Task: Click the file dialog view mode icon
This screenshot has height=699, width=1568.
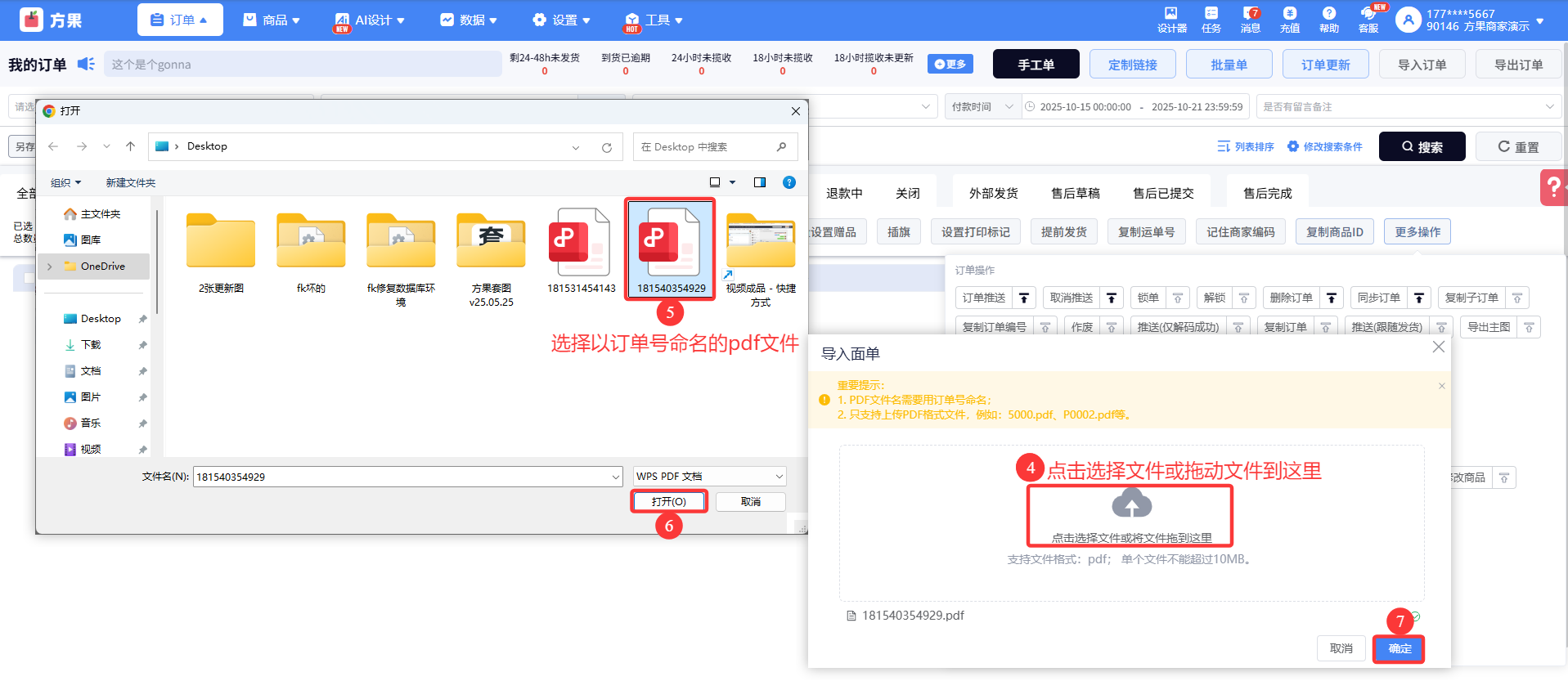Action: (x=715, y=182)
